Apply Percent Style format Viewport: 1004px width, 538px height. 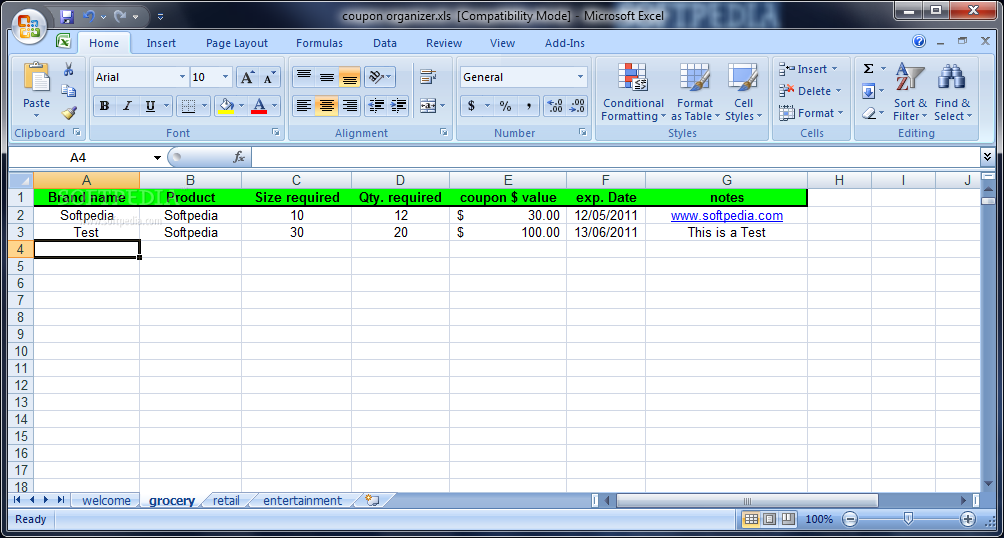coord(506,106)
